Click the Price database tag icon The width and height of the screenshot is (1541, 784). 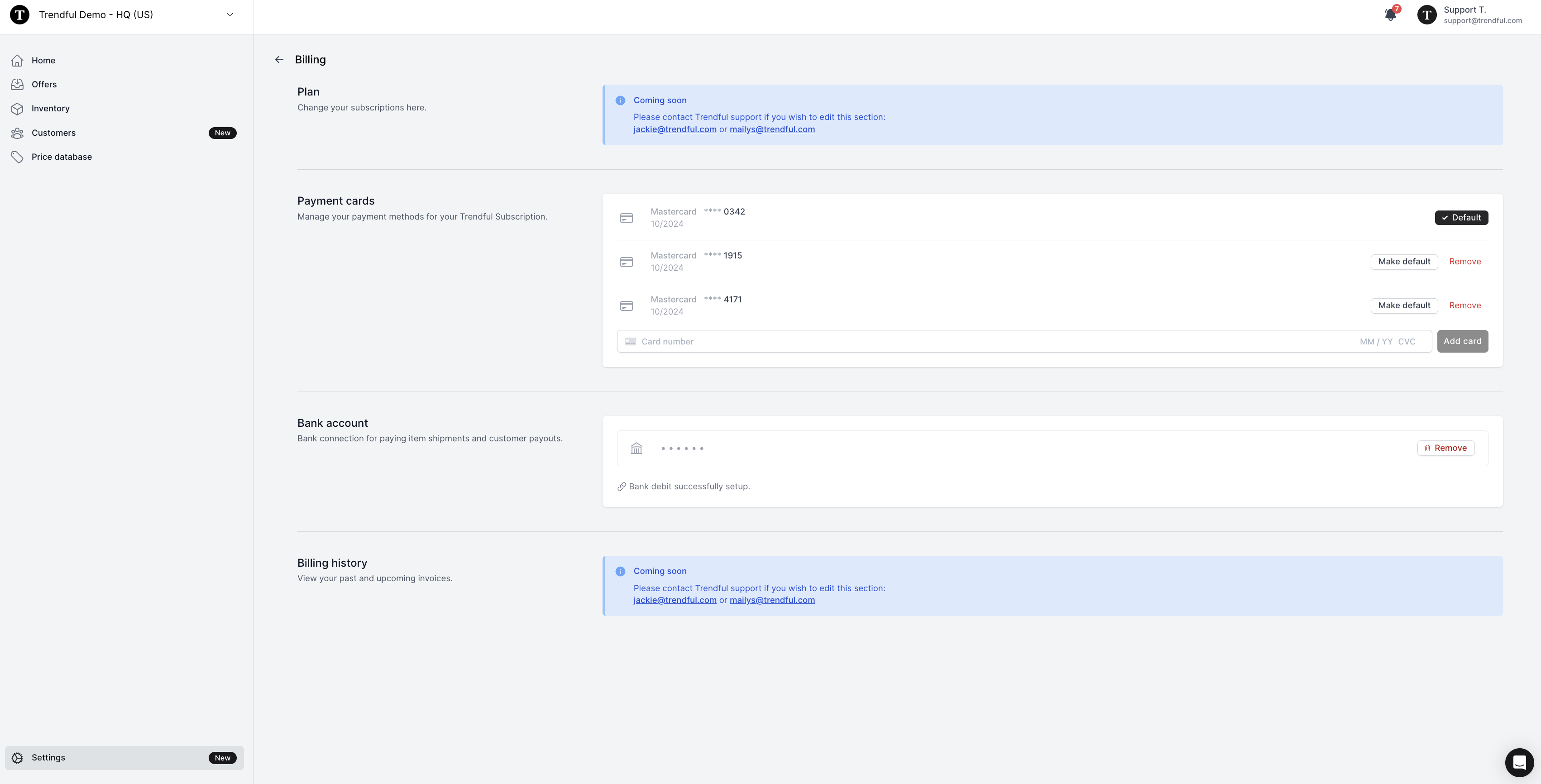tap(17, 157)
